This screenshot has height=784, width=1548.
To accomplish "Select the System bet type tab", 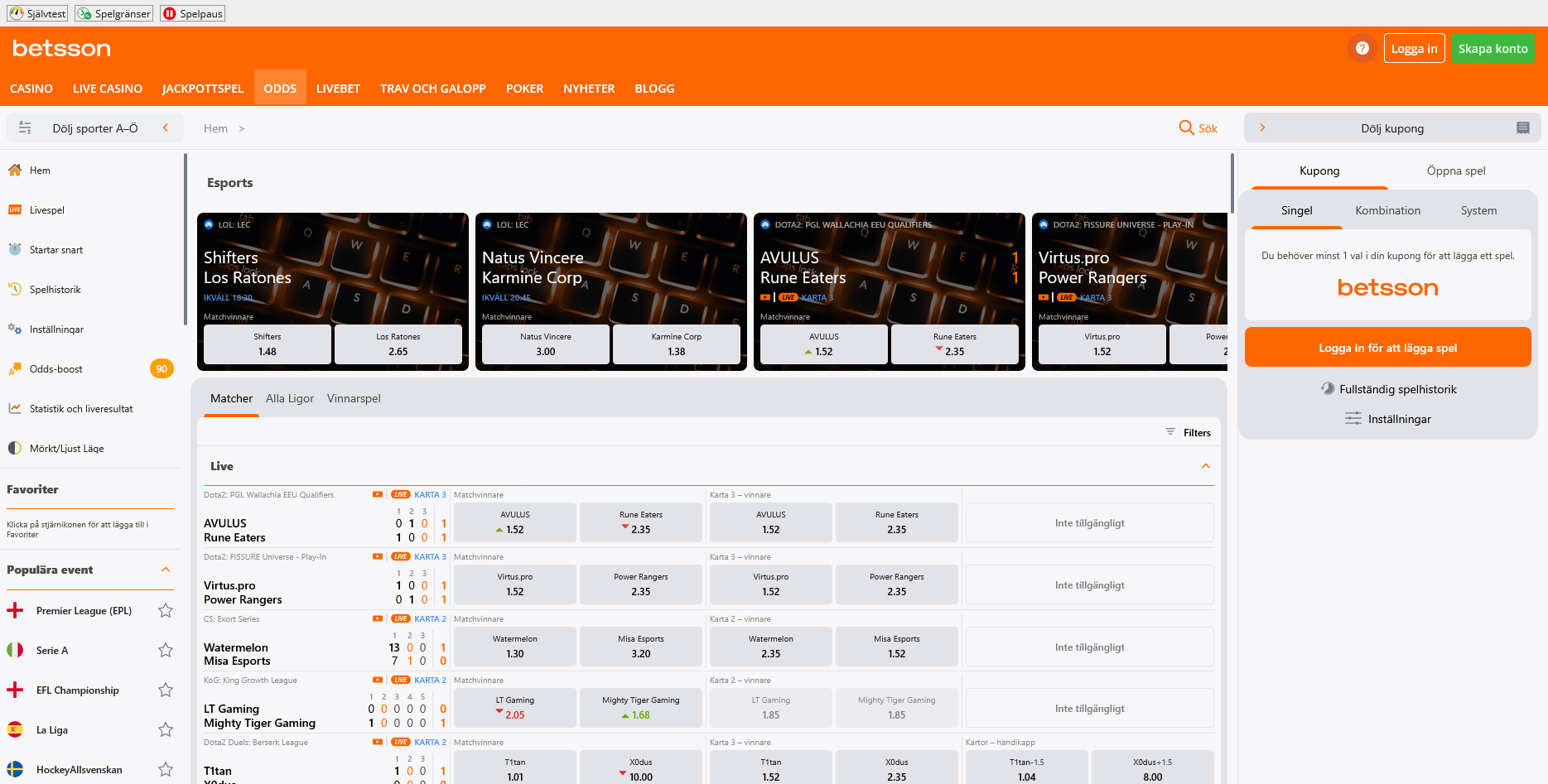I will tap(1478, 211).
